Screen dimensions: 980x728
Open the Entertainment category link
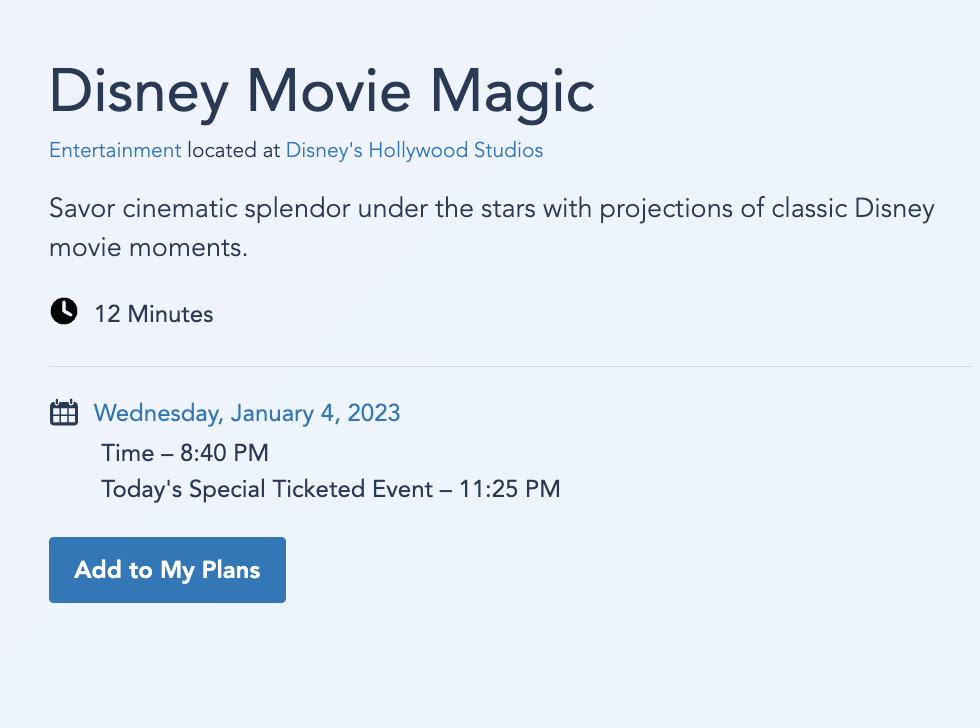(x=115, y=151)
